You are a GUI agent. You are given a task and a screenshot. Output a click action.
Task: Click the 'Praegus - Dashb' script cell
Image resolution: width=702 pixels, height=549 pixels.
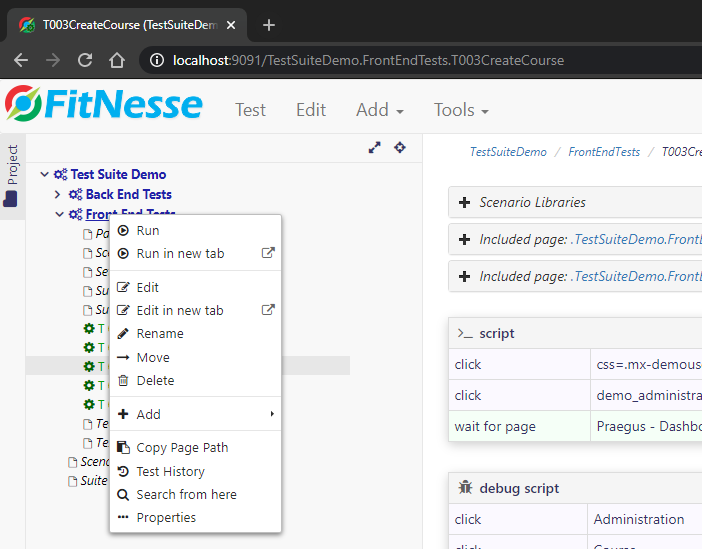(x=646, y=426)
